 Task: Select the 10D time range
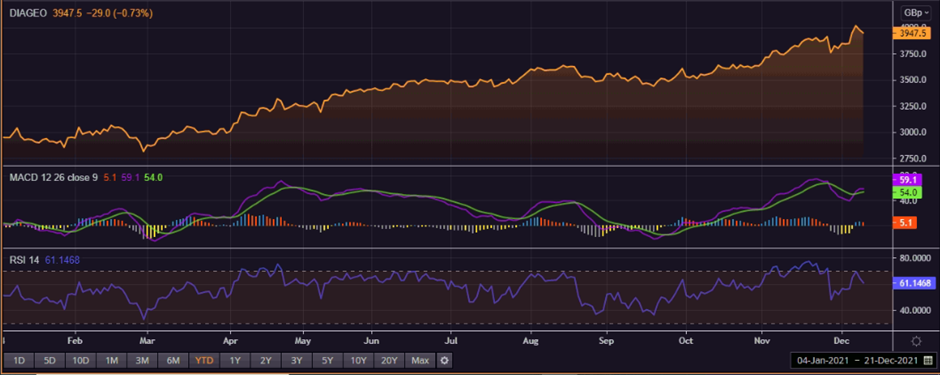[80, 361]
